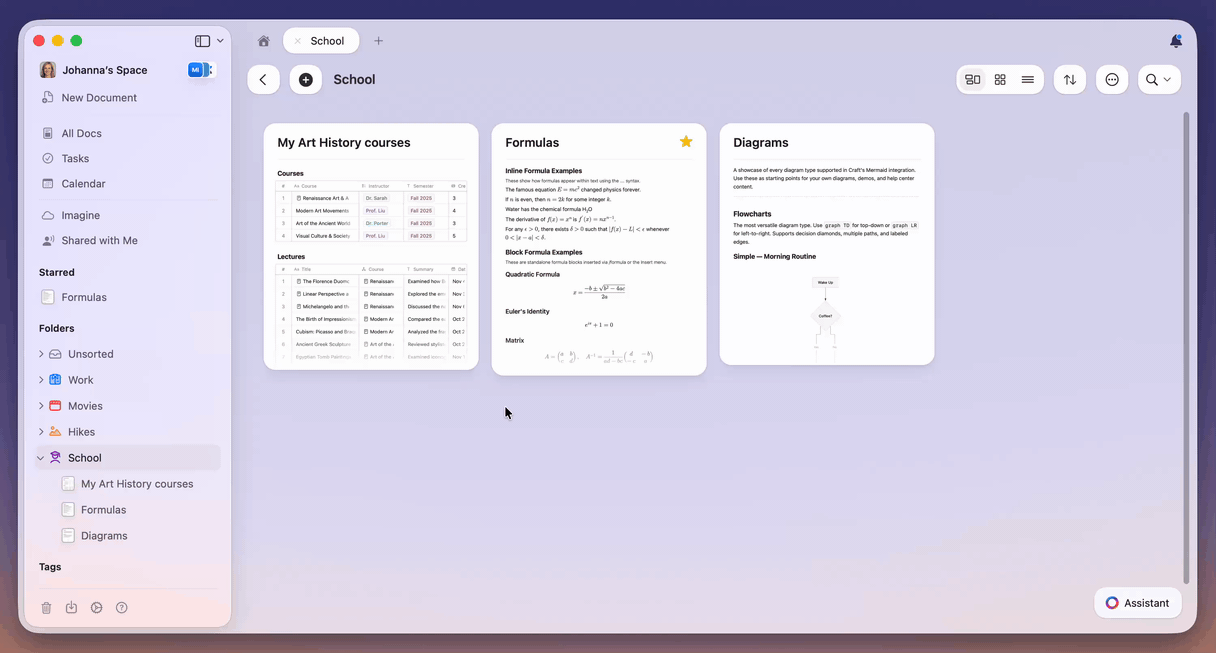Open the sort order button
This screenshot has height=653, width=1216.
(x=1070, y=80)
